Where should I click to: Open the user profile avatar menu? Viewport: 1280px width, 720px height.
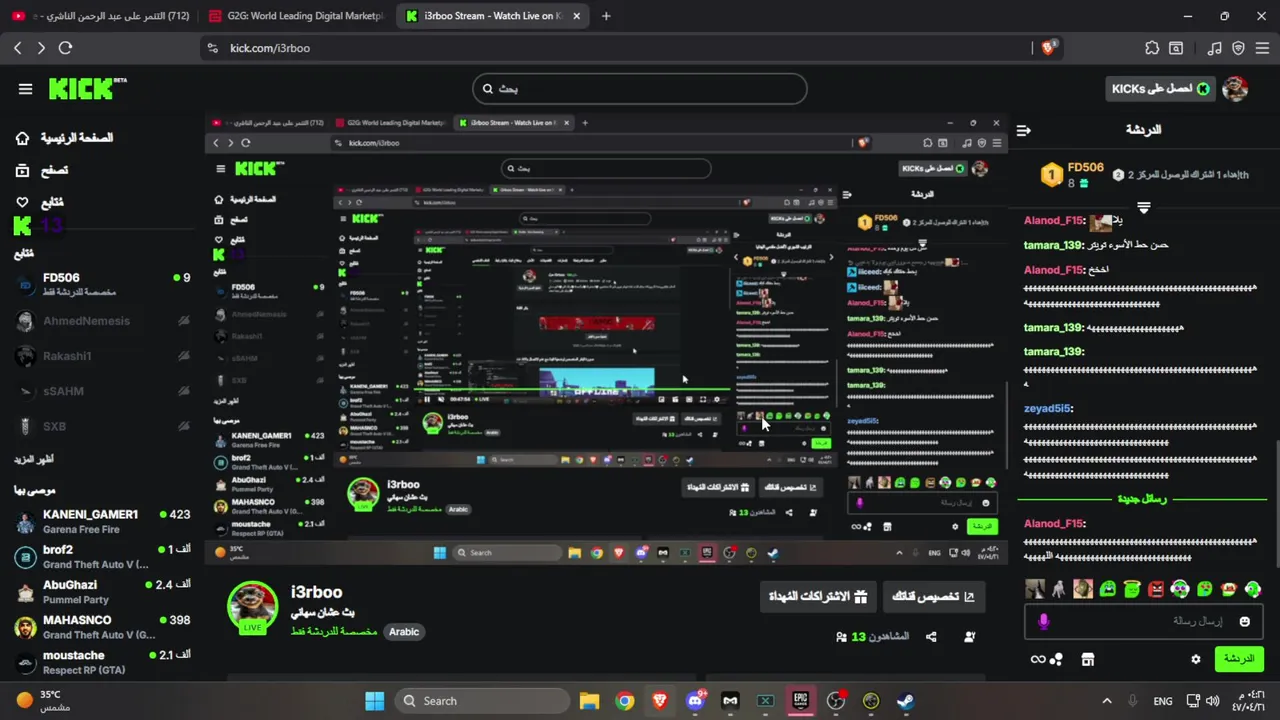(1235, 89)
